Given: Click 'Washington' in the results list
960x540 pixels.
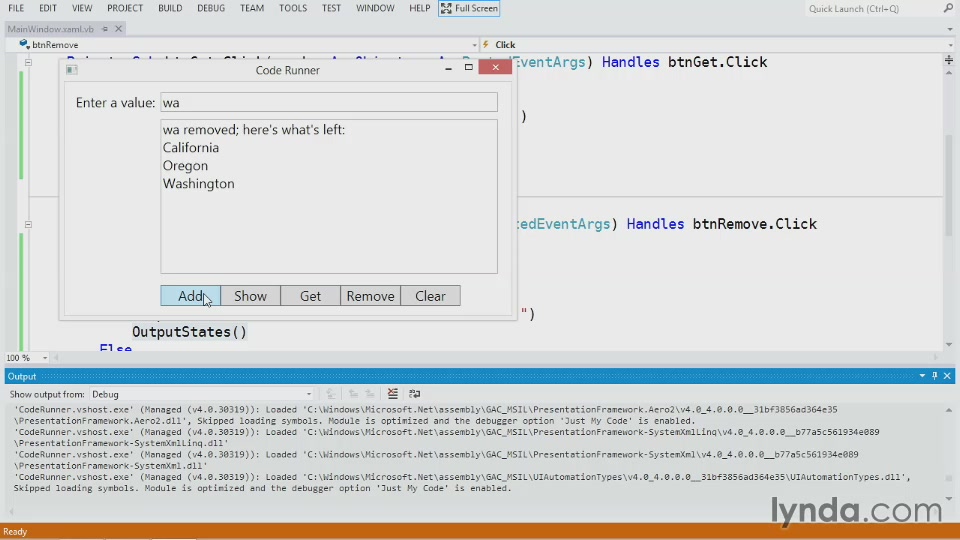Looking at the screenshot, I should click(x=198, y=184).
